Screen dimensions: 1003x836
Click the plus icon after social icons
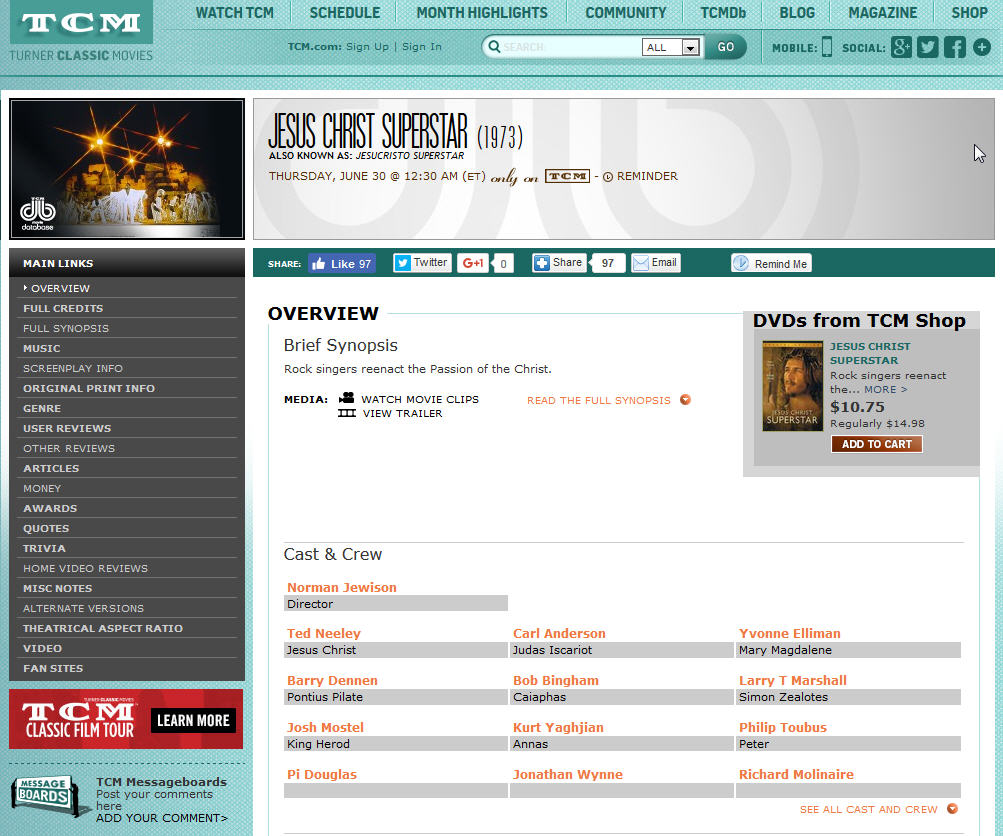[x=981, y=47]
